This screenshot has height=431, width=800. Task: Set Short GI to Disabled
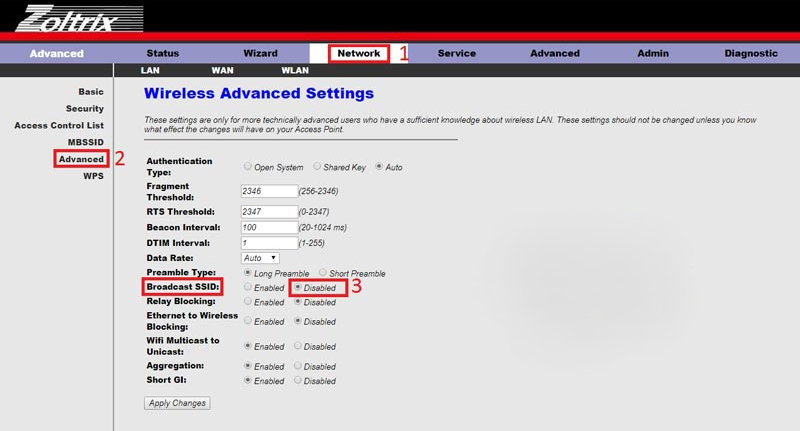[297, 380]
